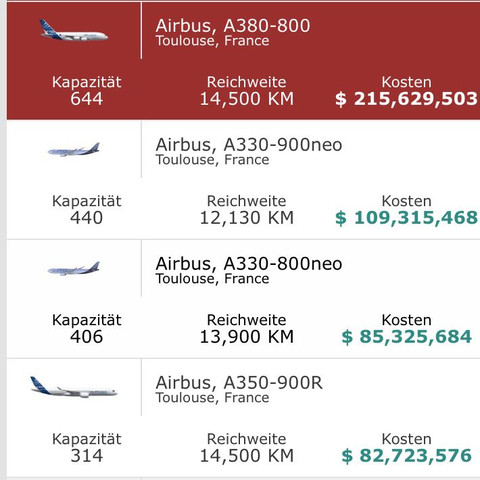This screenshot has height=480, width=480.
Task: Click capacity 406 of the A330-800neo
Action: click(x=86, y=337)
